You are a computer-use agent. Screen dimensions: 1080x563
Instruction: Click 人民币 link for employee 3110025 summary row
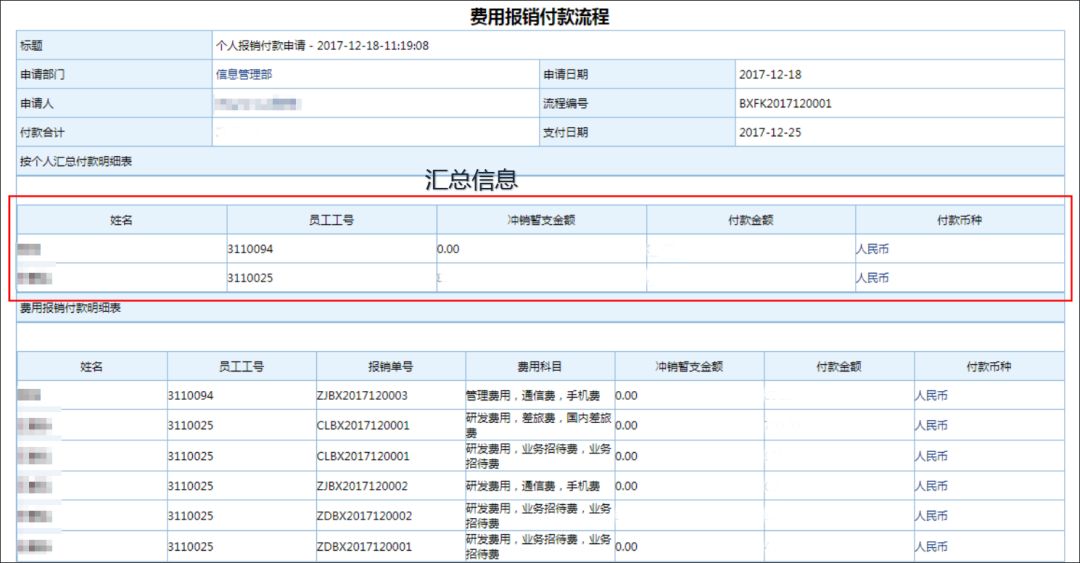point(872,278)
